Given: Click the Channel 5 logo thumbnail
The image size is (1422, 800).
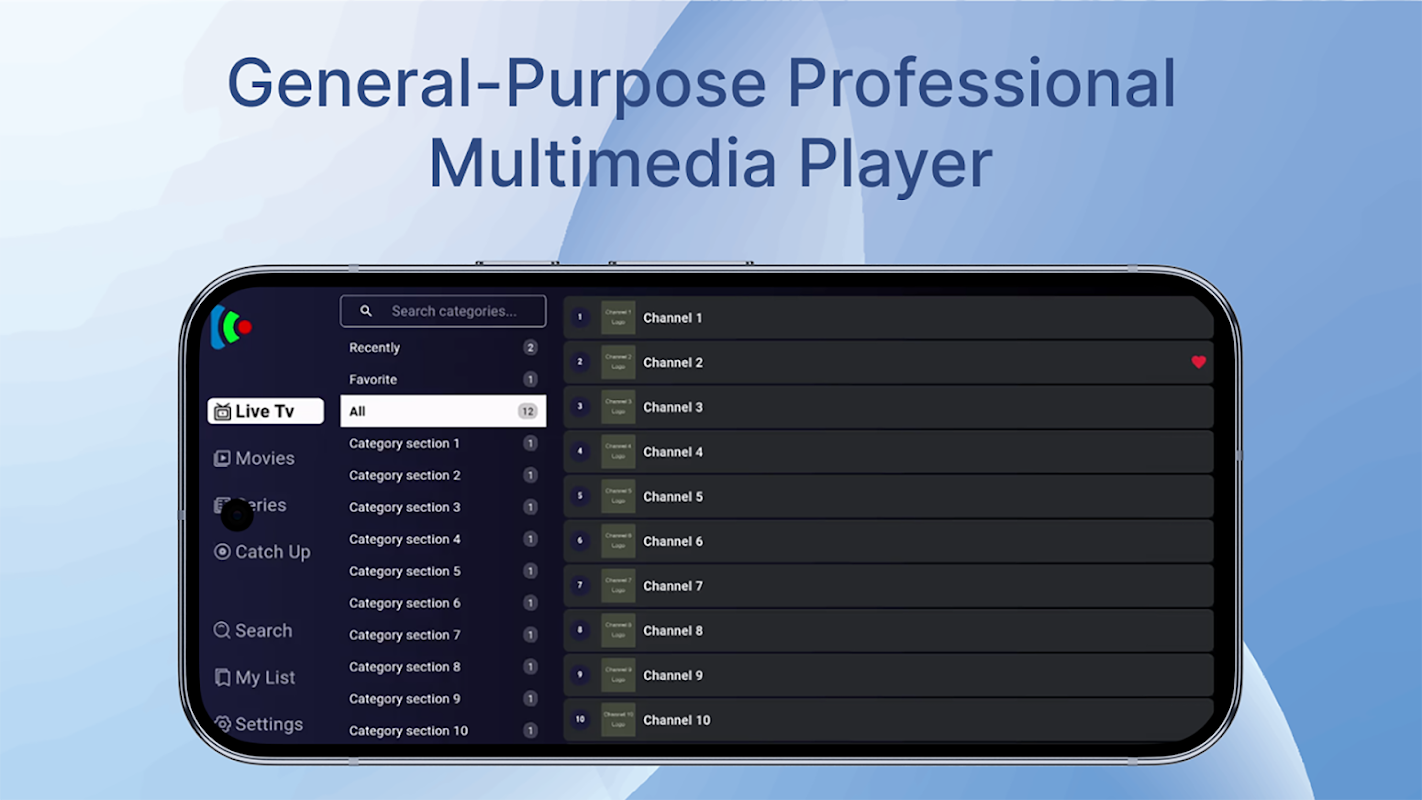Looking at the screenshot, I should click(x=618, y=496).
